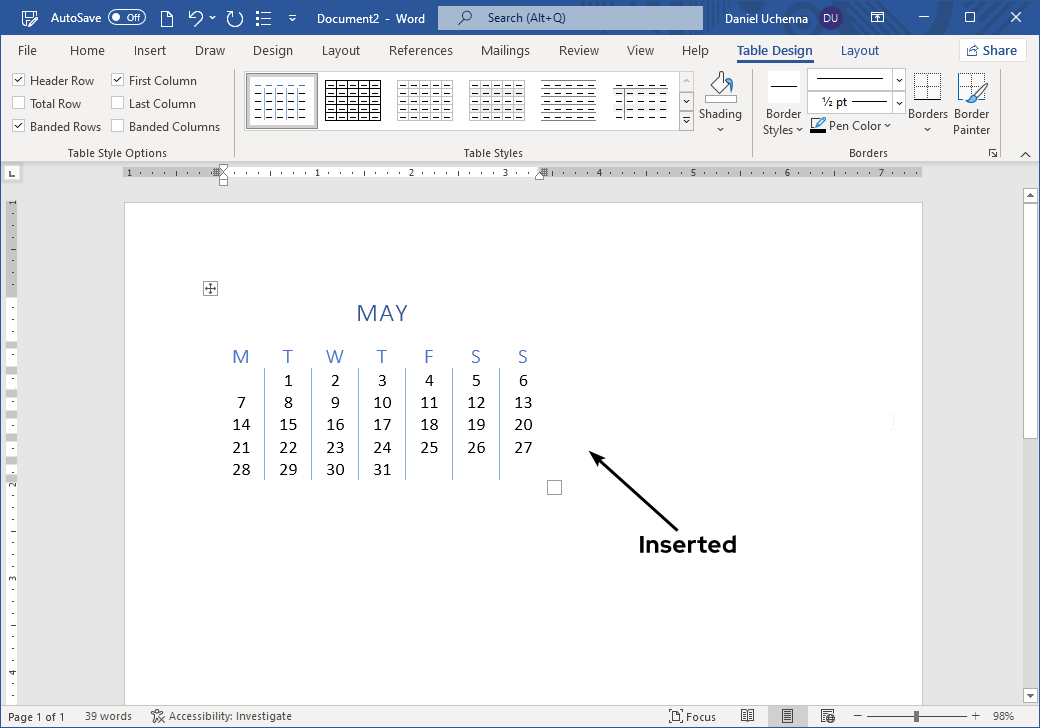Click the Undo icon in Quick Access Toolbar
The image size is (1040, 728).
click(192, 17)
